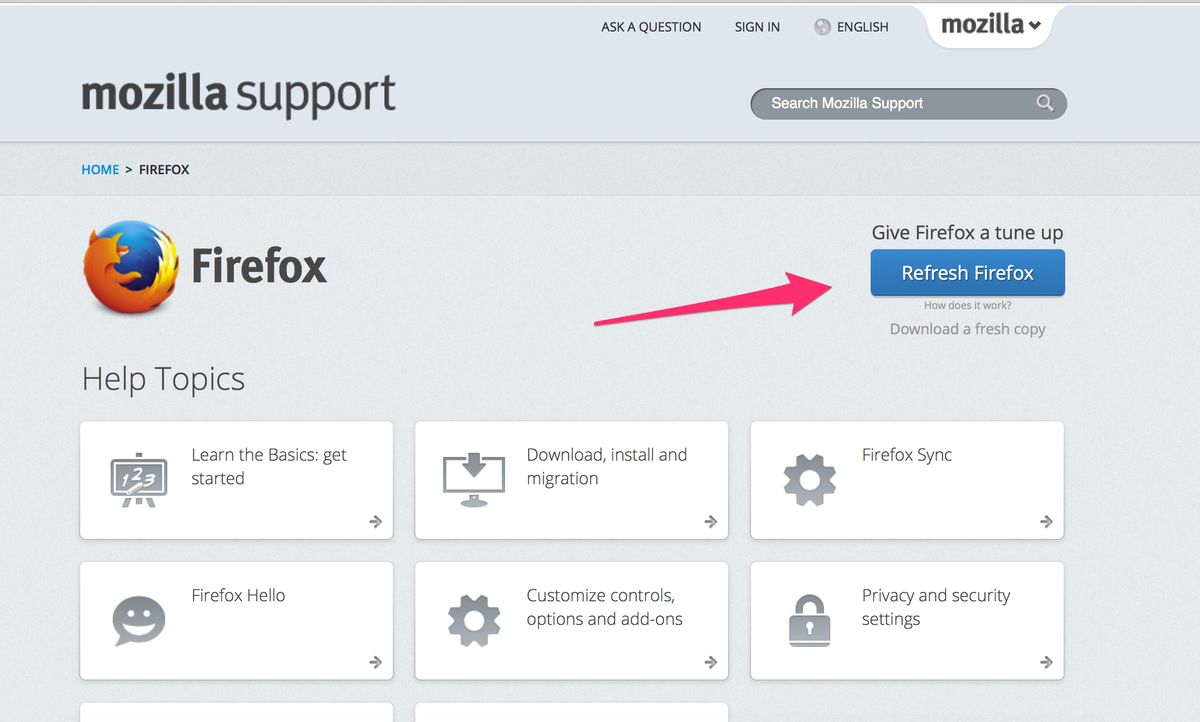The image size is (1200, 722).
Task: Open the English language selector
Action: click(x=861, y=27)
